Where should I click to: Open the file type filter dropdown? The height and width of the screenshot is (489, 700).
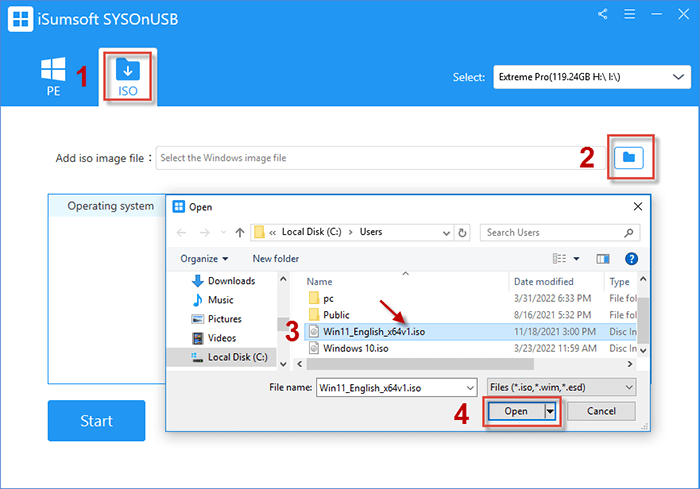pos(562,387)
